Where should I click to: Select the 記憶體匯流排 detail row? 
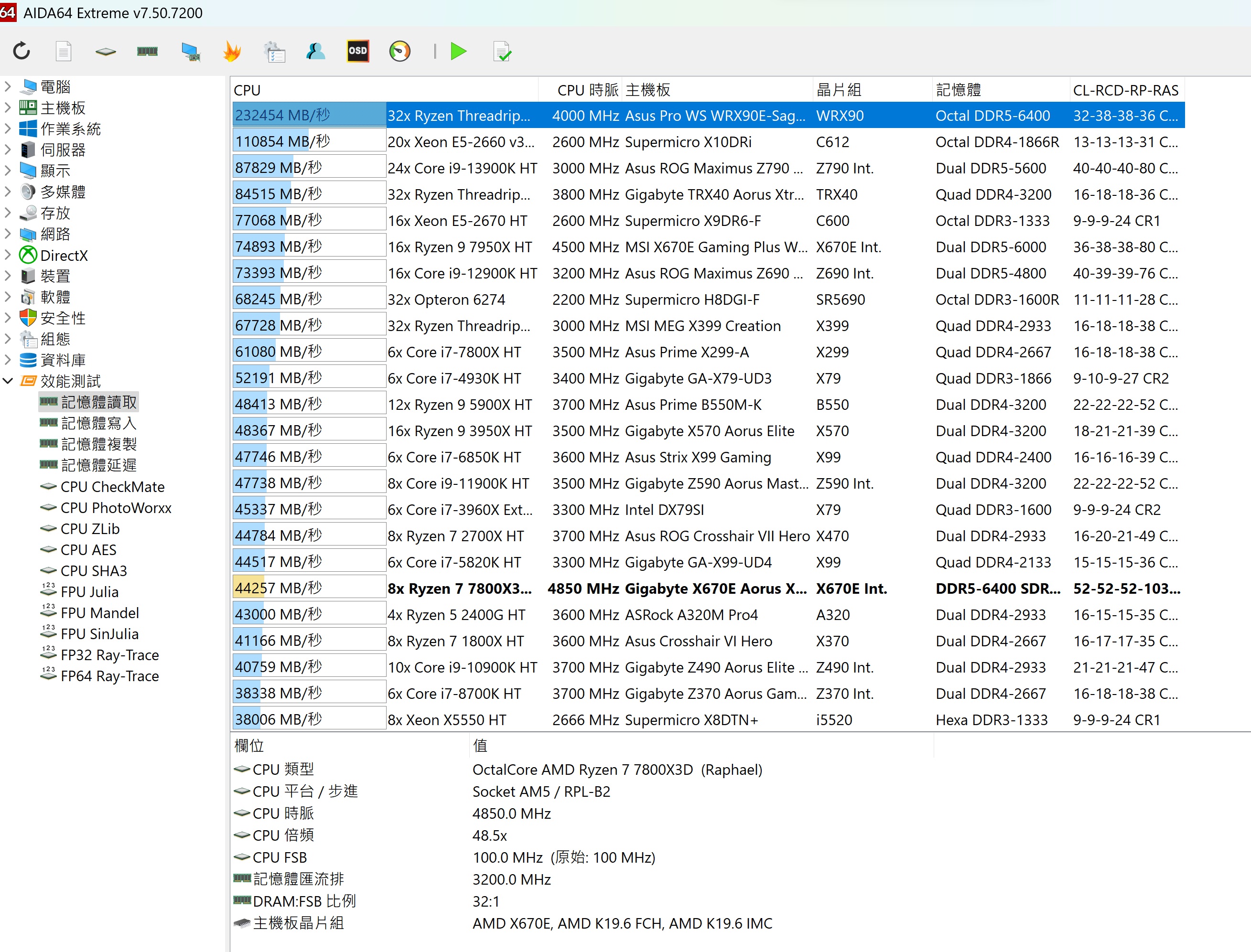[x=582, y=879]
